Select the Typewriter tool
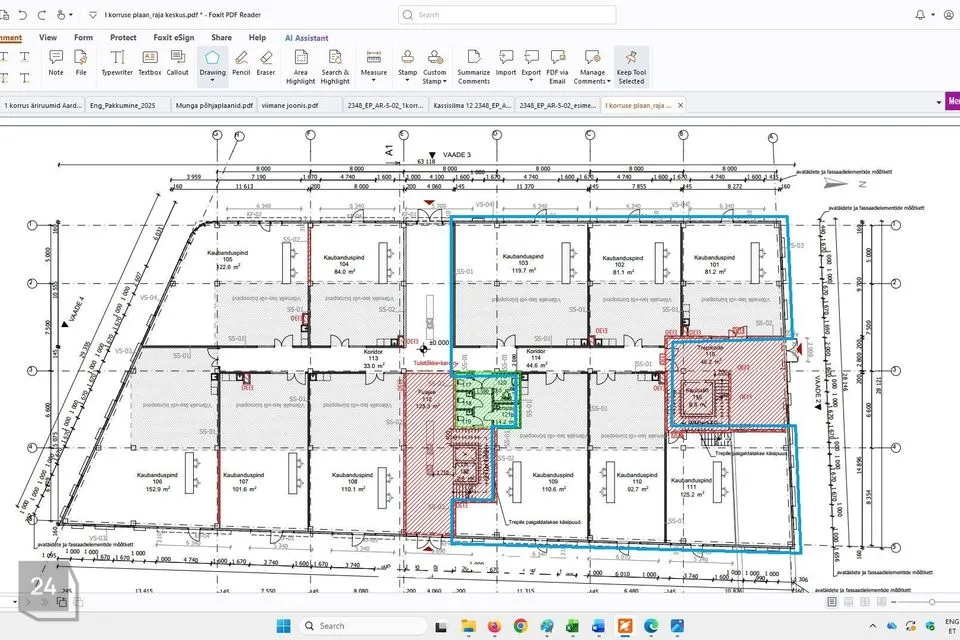The height and width of the screenshot is (640, 960). [117, 63]
